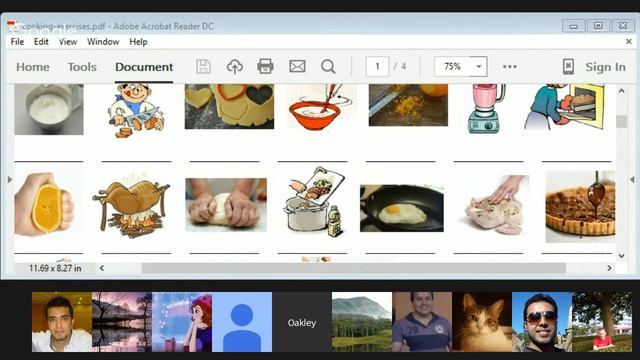This screenshot has width=640, height=360.
Task: Close the document with menu bar X
Action: [x=629, y=41]
